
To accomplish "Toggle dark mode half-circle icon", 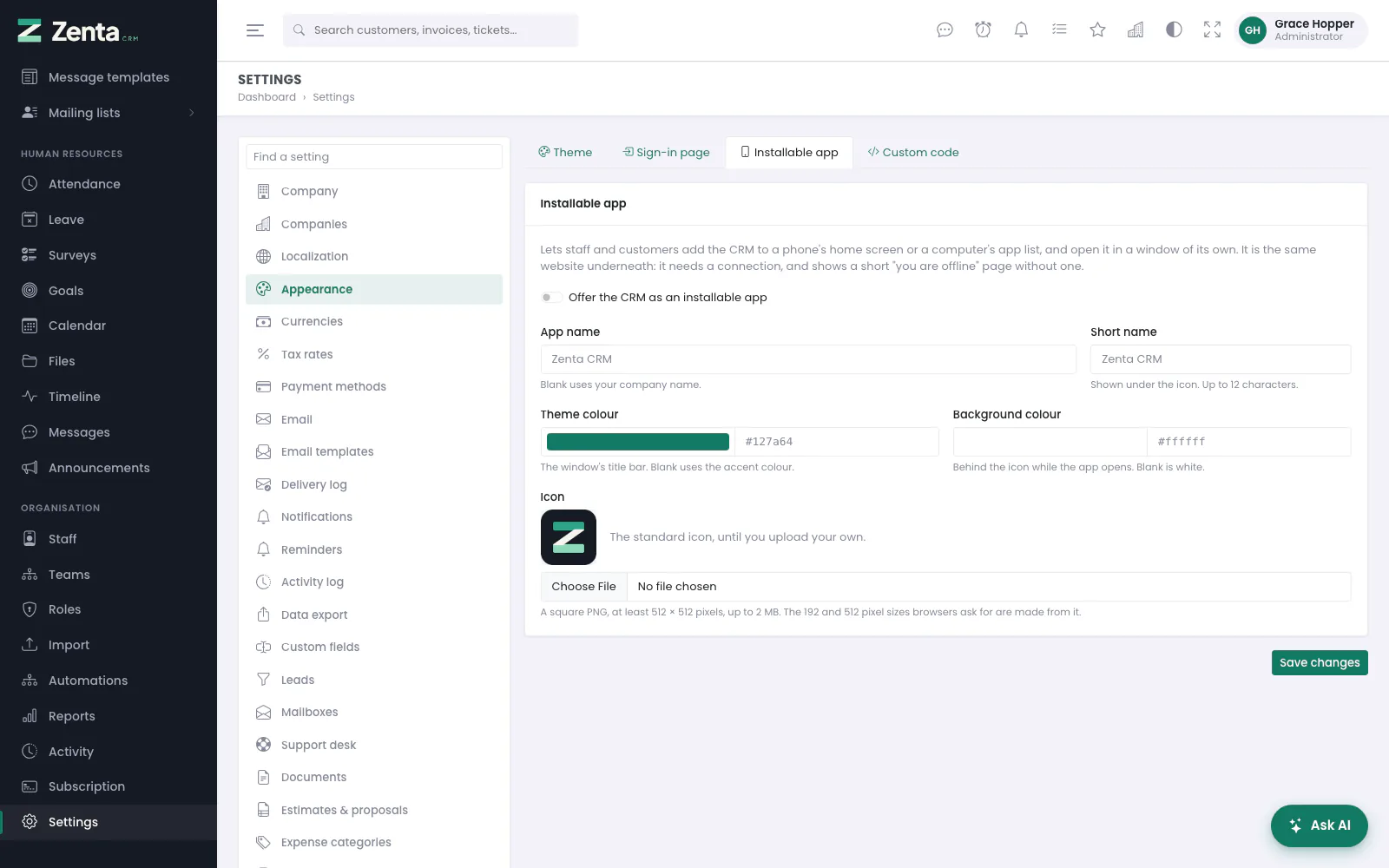I will coord(1174,30).
